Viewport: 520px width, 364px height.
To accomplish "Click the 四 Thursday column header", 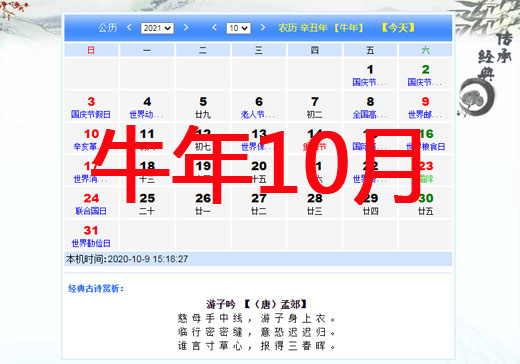I will [315, 50].
